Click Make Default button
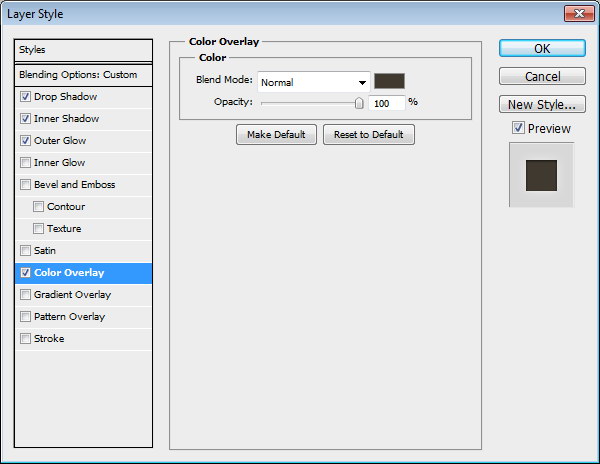The height and width of the screenshot is (464, 600). (x=276, y=135)
